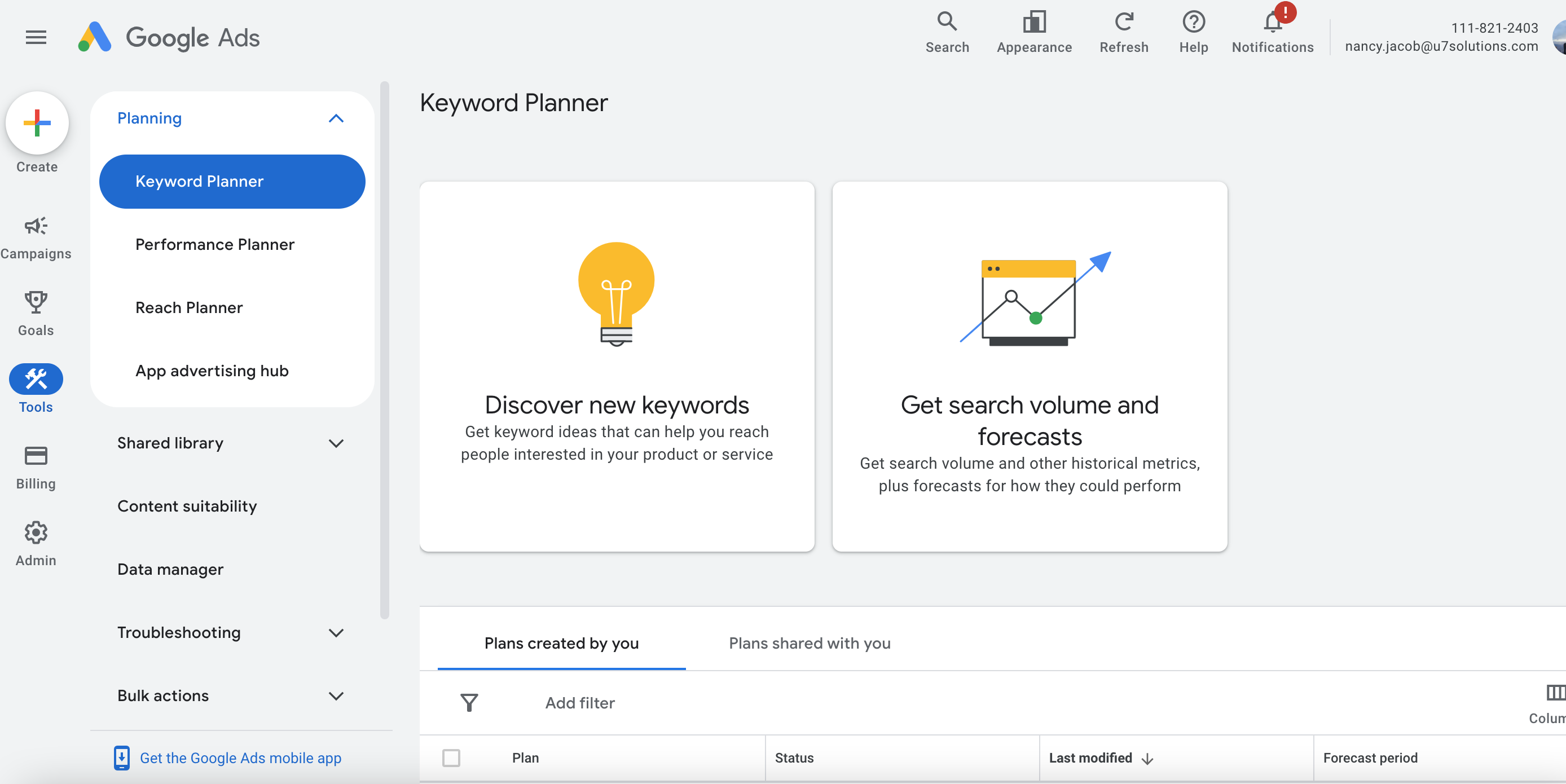Click account ID 111-821-2403
Viewport: 1566px width, 784px height.
(1494, 28)
